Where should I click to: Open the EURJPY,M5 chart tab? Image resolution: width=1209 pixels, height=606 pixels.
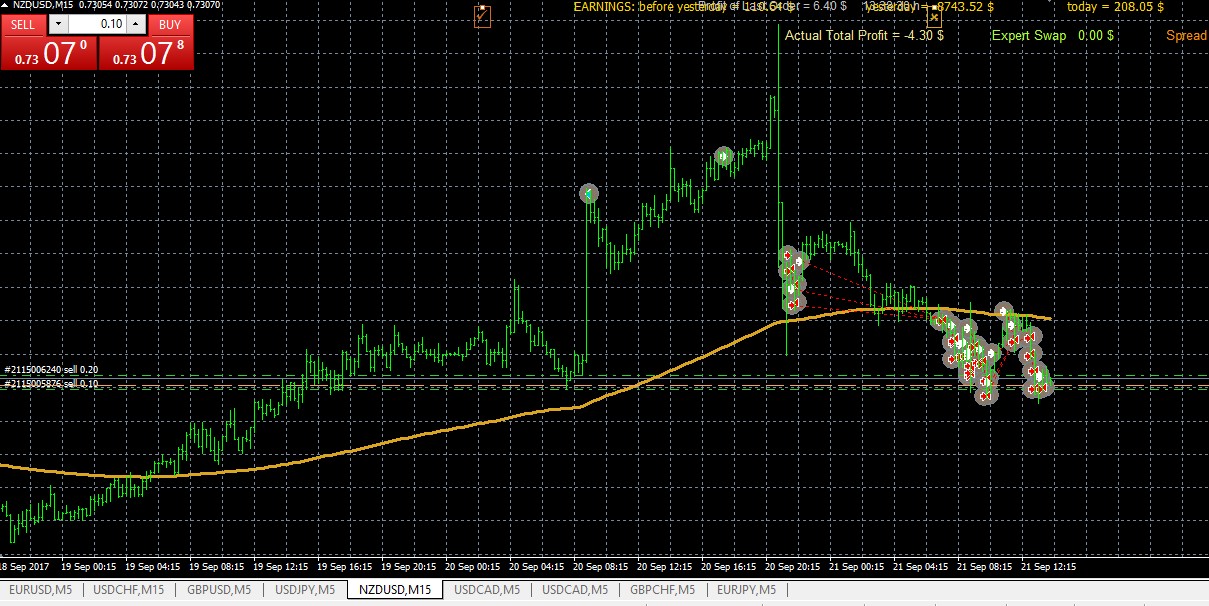click(x=746, y=590)
